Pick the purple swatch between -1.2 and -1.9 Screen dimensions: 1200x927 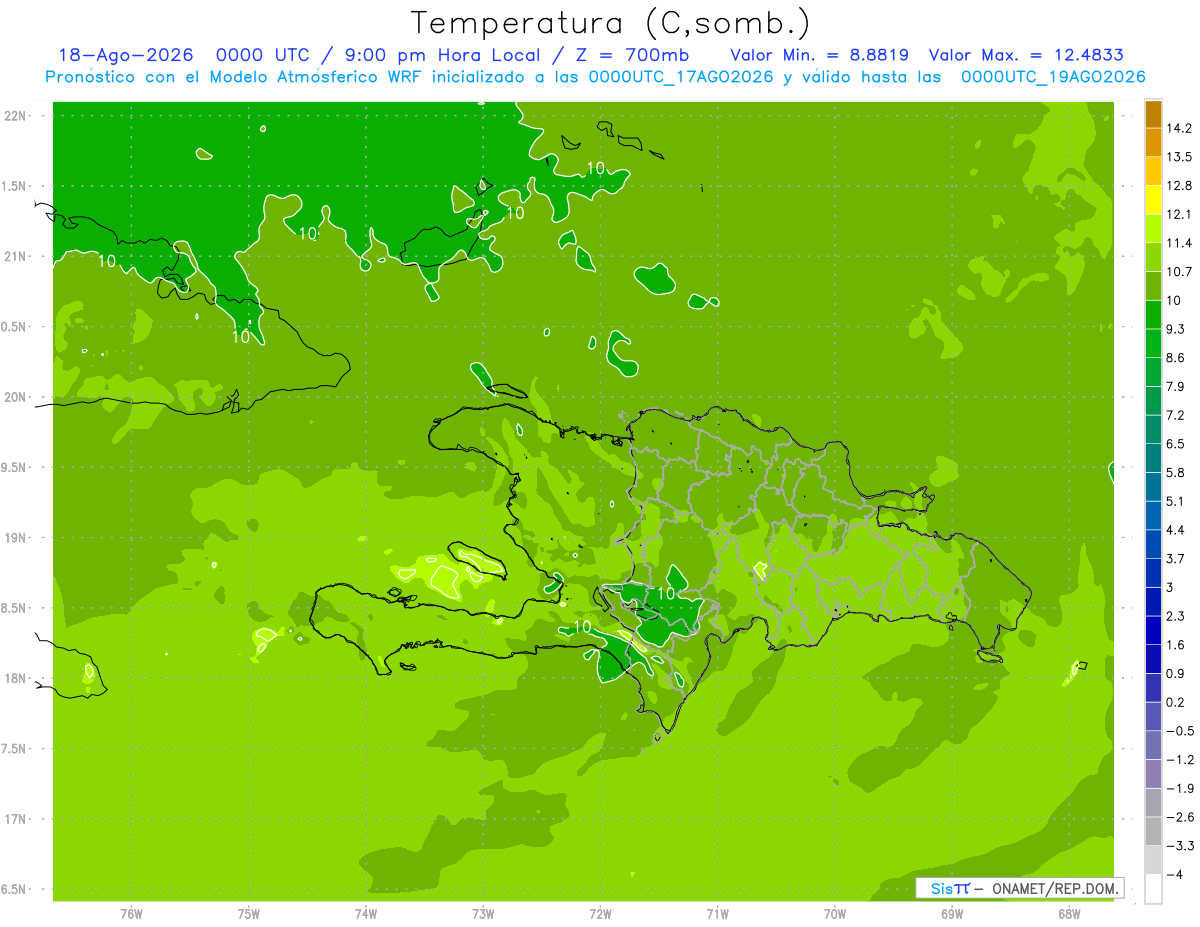(x=1153, y=774)
